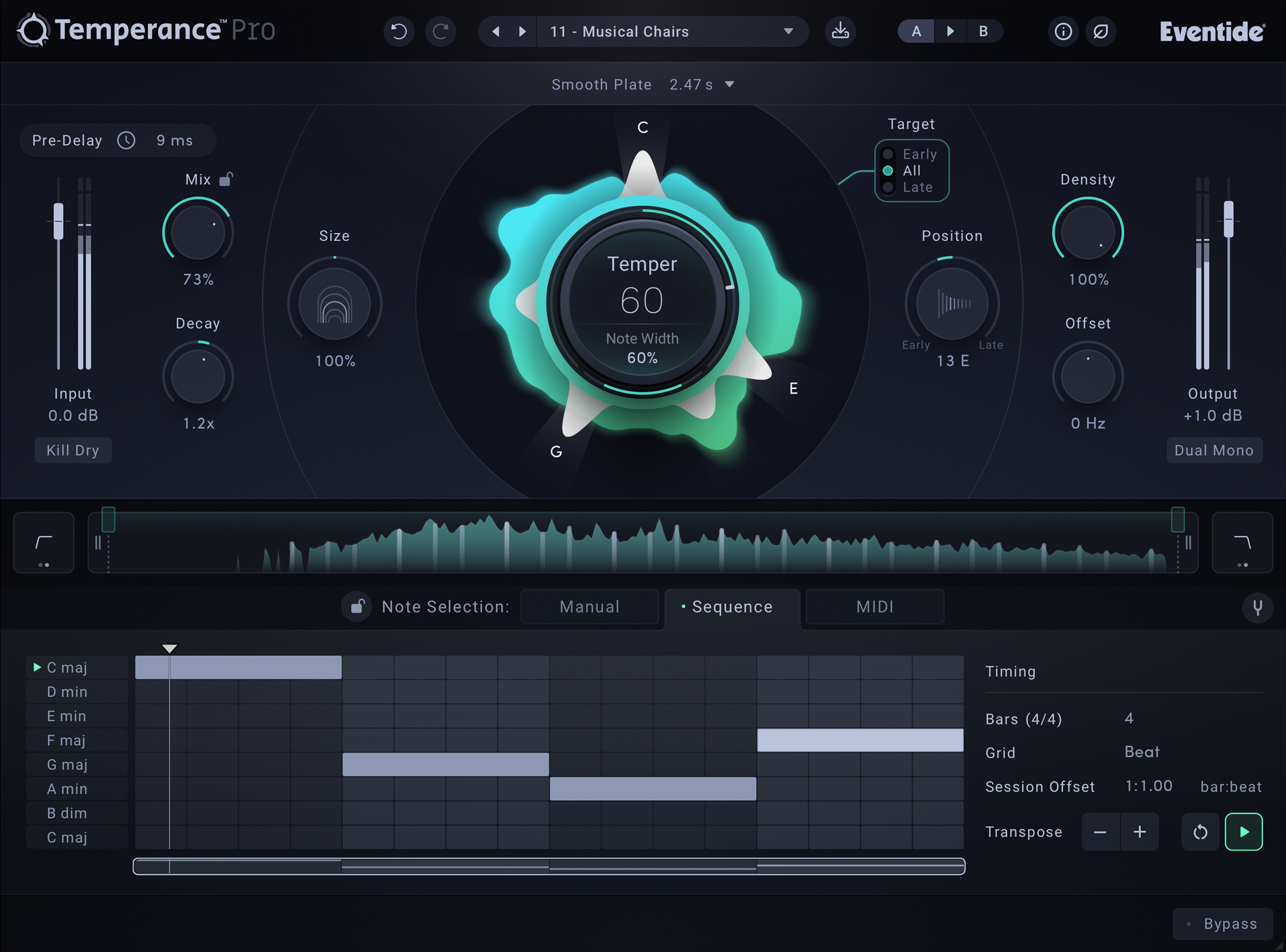Click the next preset arrow
The image size is (1286, 952).
pyautogui.click(x=522, y=31)
